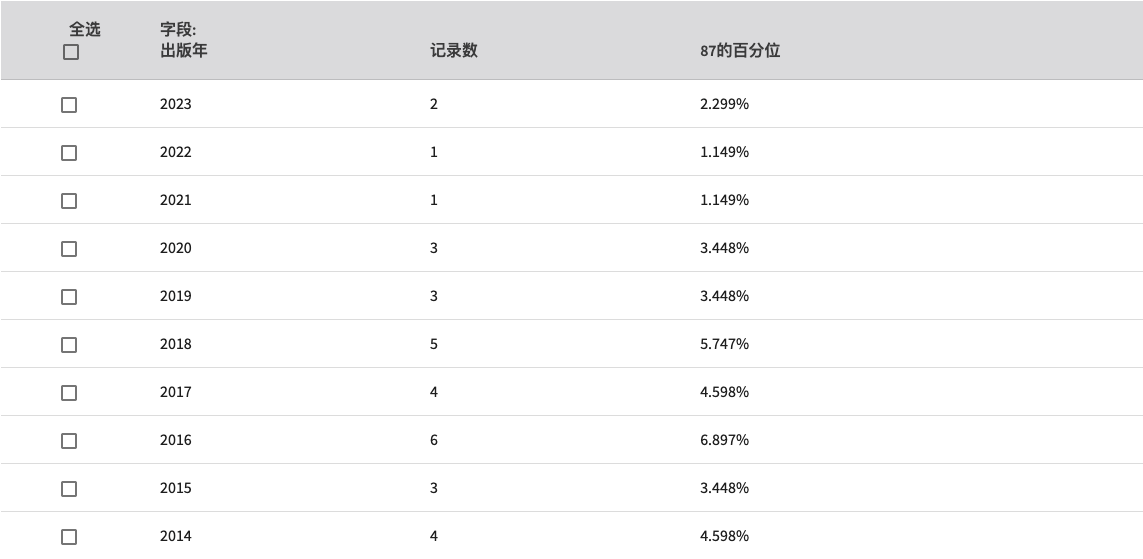Click the 记录数 column header
This screenshot has width=1143, height=559.
[x=453, y=50]
